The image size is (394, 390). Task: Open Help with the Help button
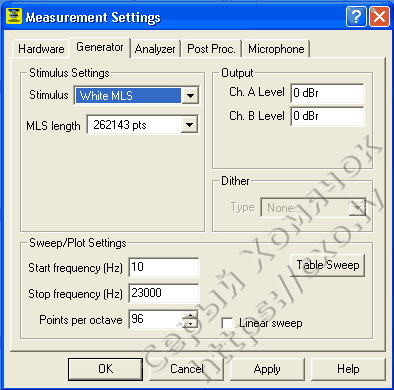point(348,369)
